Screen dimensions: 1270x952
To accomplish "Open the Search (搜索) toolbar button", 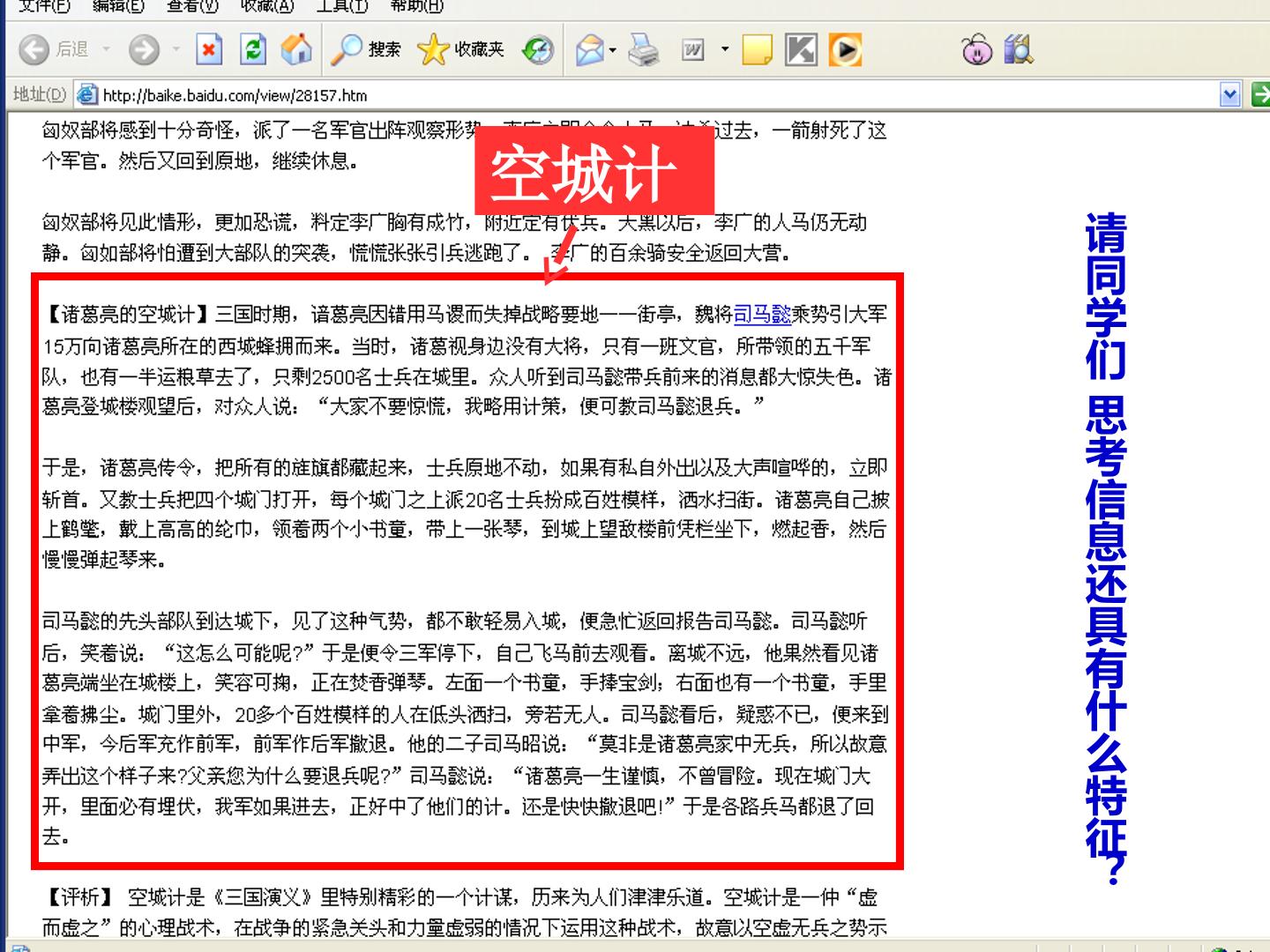I will point(365,49).
